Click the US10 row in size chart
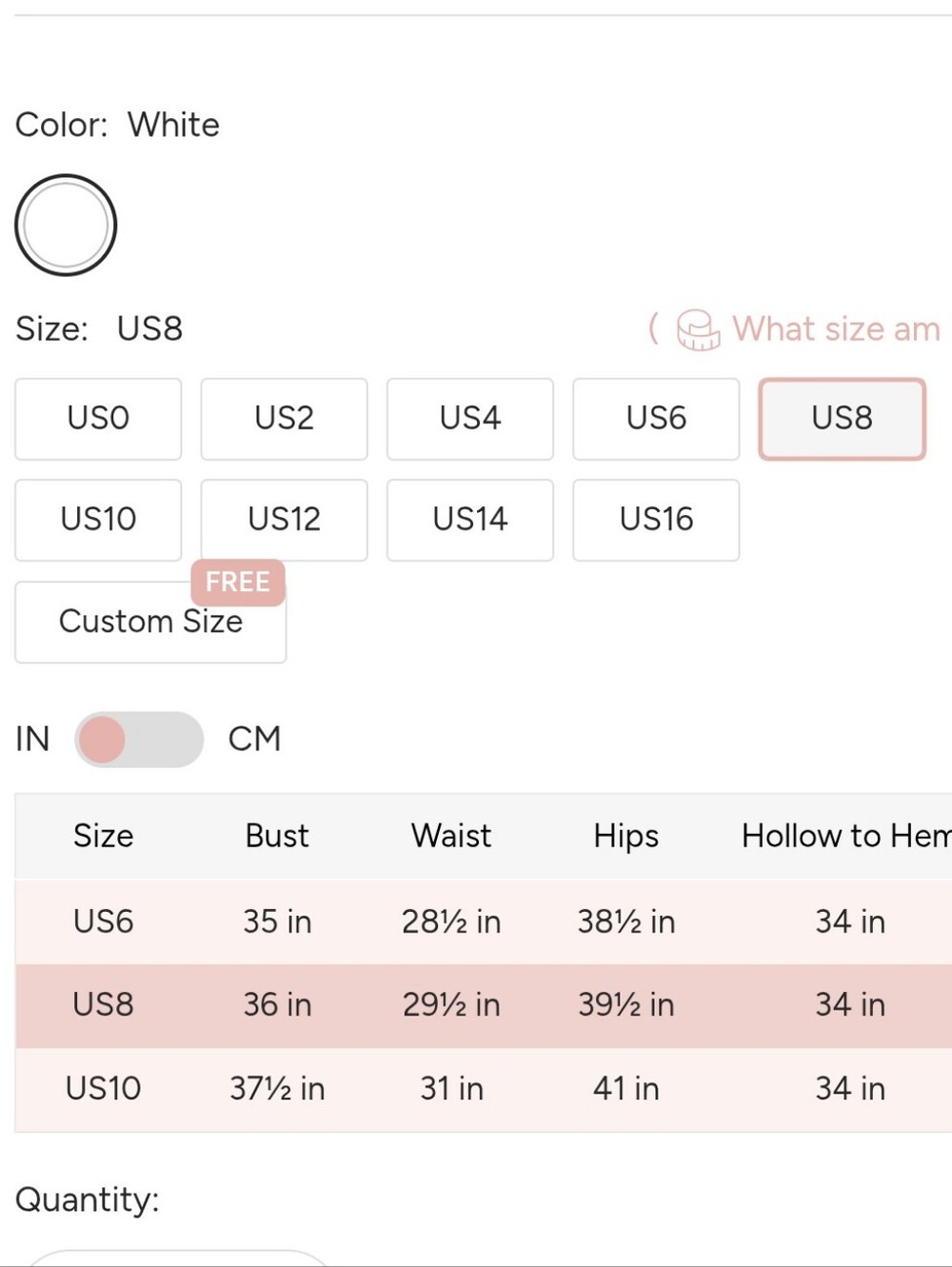952x1267 pixels. point(484,1089)
